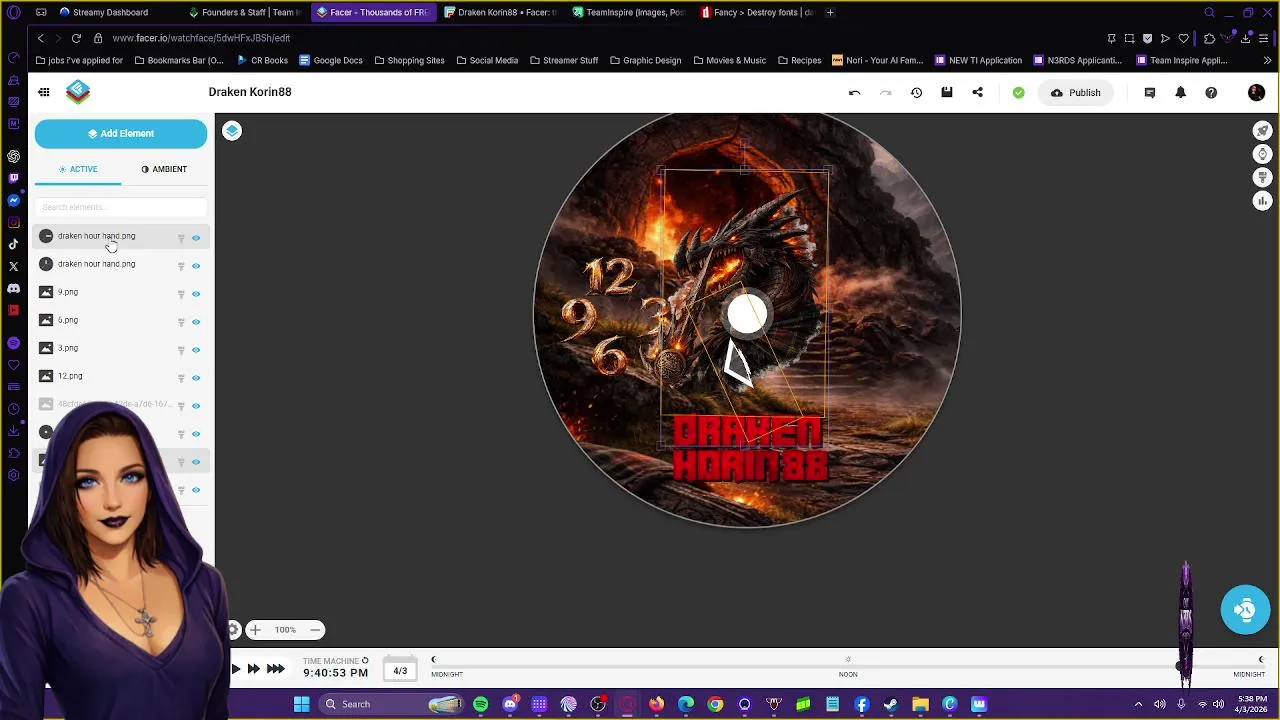Image resolution: width=1280 pixels, height=720 pixels.
Task: Hide the 3.png layer
Action: click(196, 350)
